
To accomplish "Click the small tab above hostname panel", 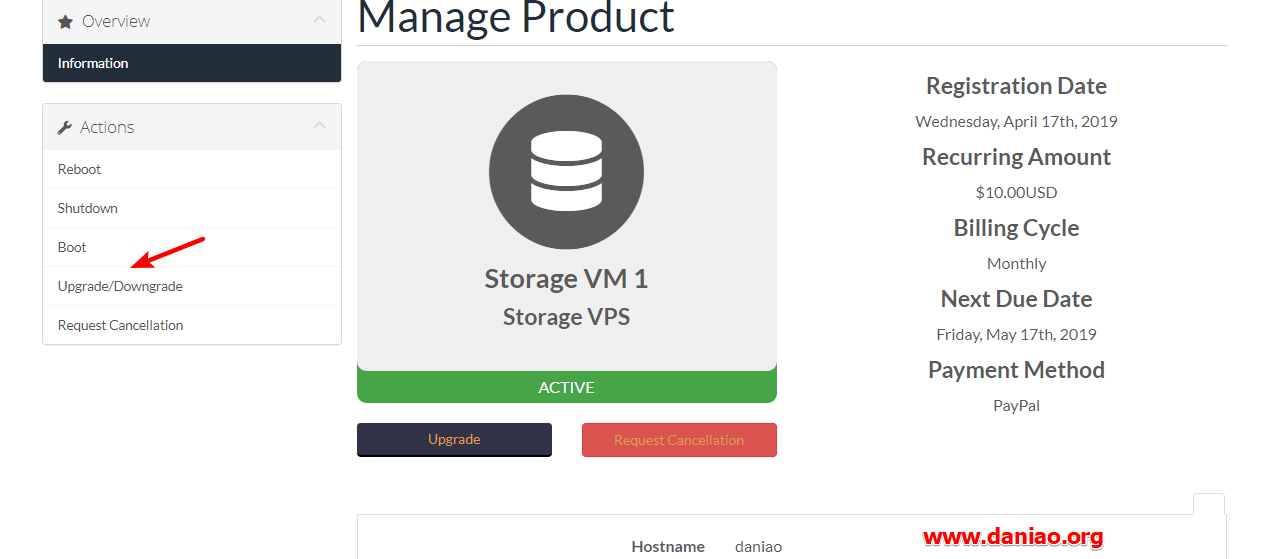I will click(1209, 504).
